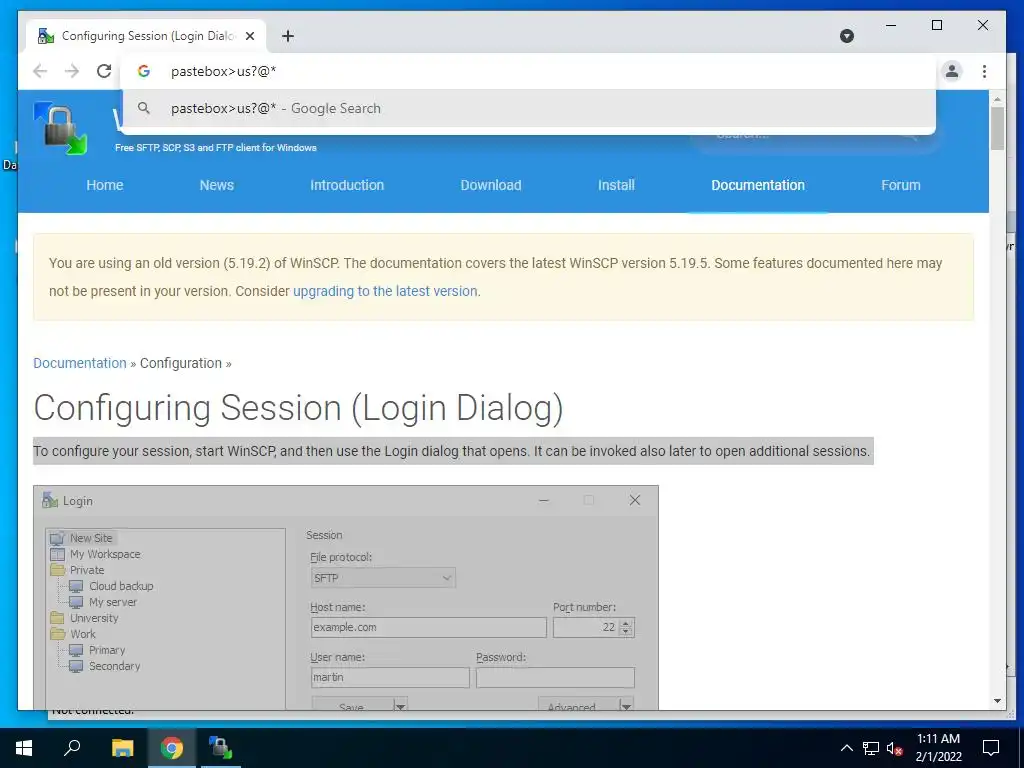
Task: Click the search magnifier in the suggestion row
Action: click(144, 108)
